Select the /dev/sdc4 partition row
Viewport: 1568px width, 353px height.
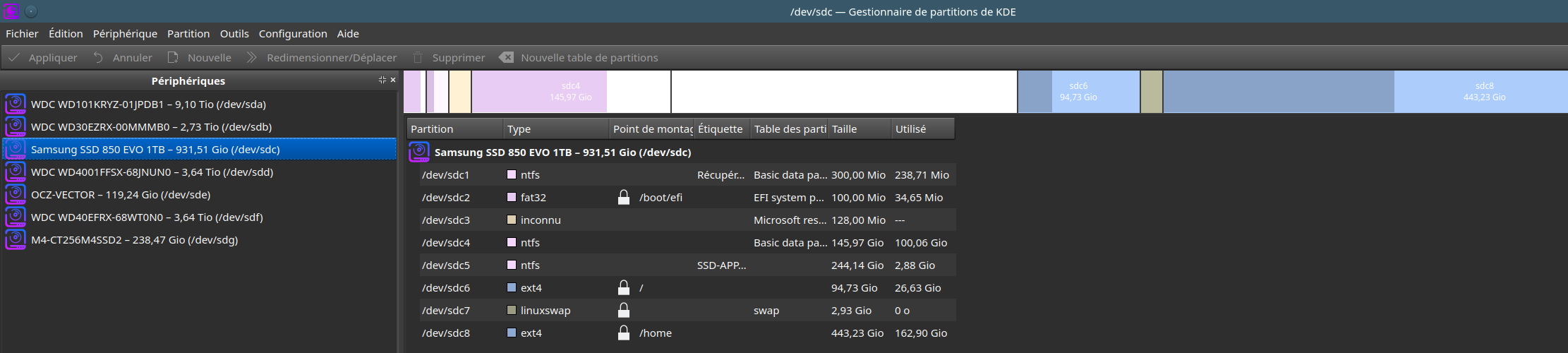click(688, 242)
